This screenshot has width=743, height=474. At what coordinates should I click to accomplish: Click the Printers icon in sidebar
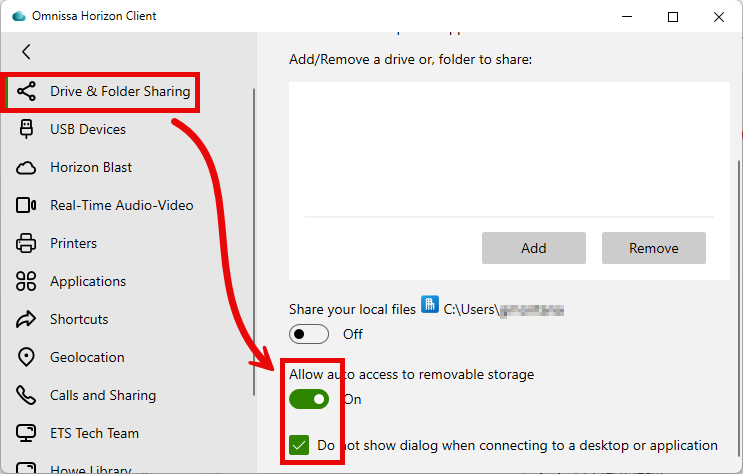(27, 243)
